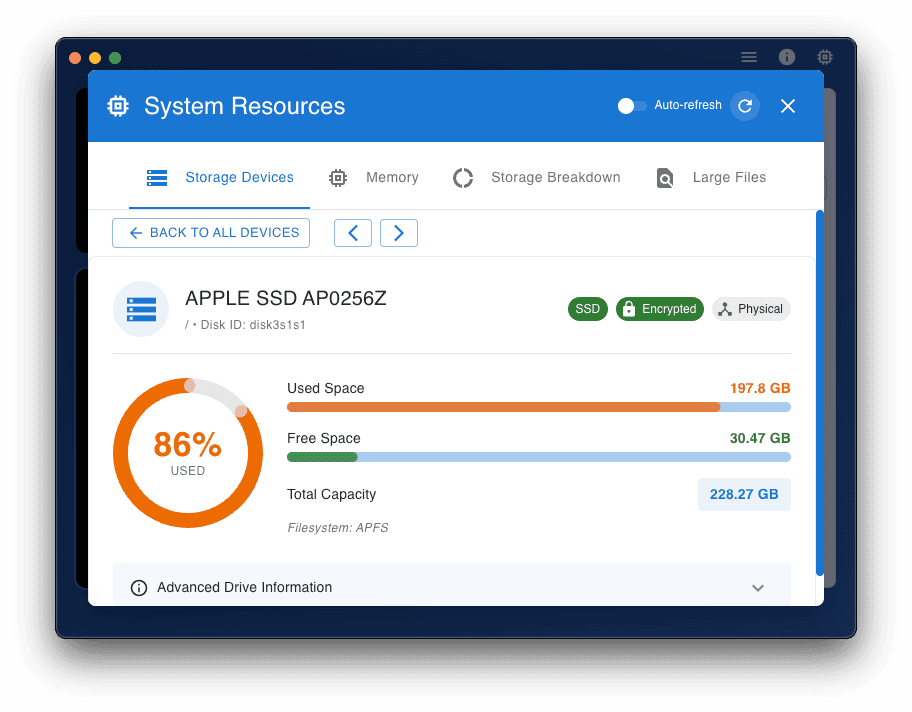Screen dimensions: 912x712
Task: Click the Storage Breakdown circular icon
Action: [462, 177]
